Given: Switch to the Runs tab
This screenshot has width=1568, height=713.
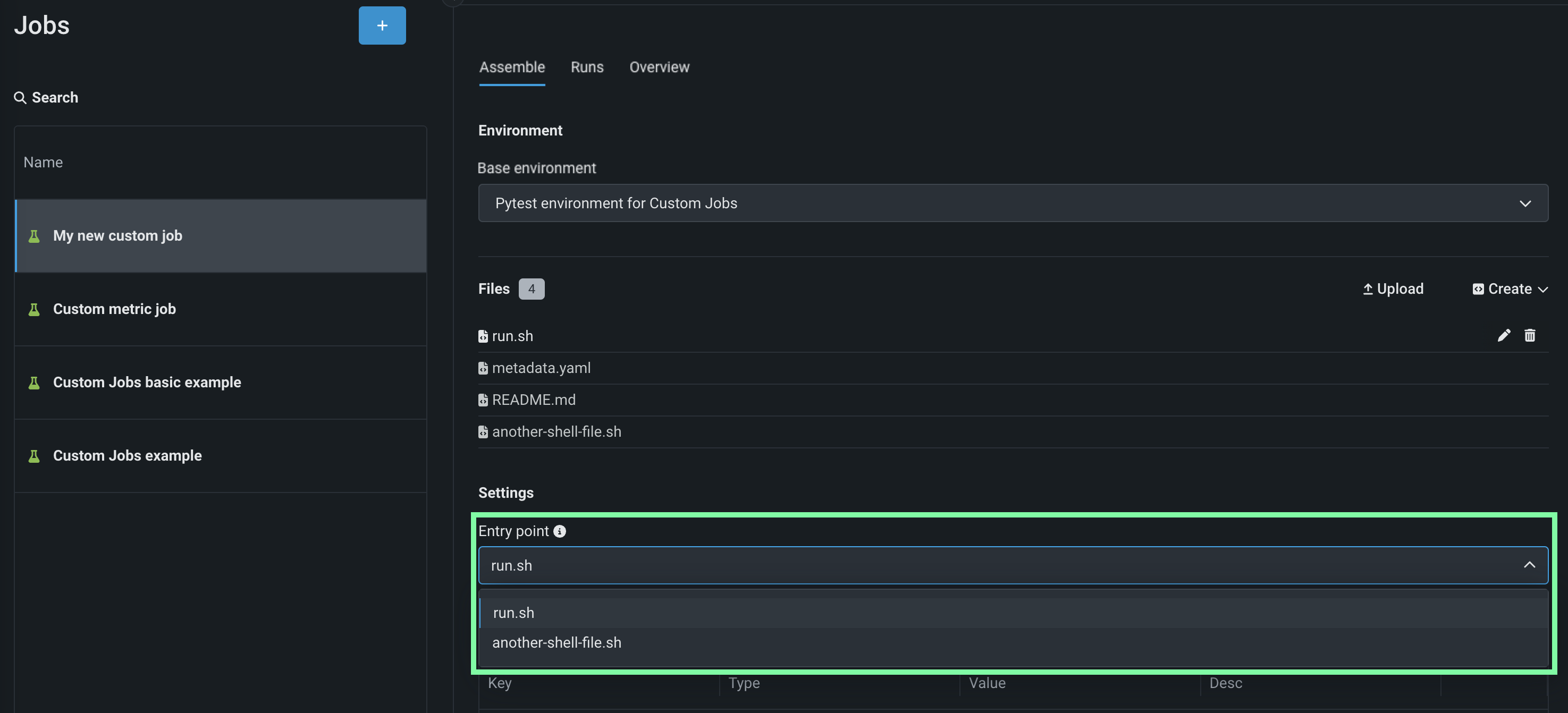Looking at the screenshot, I should (587, 67).
